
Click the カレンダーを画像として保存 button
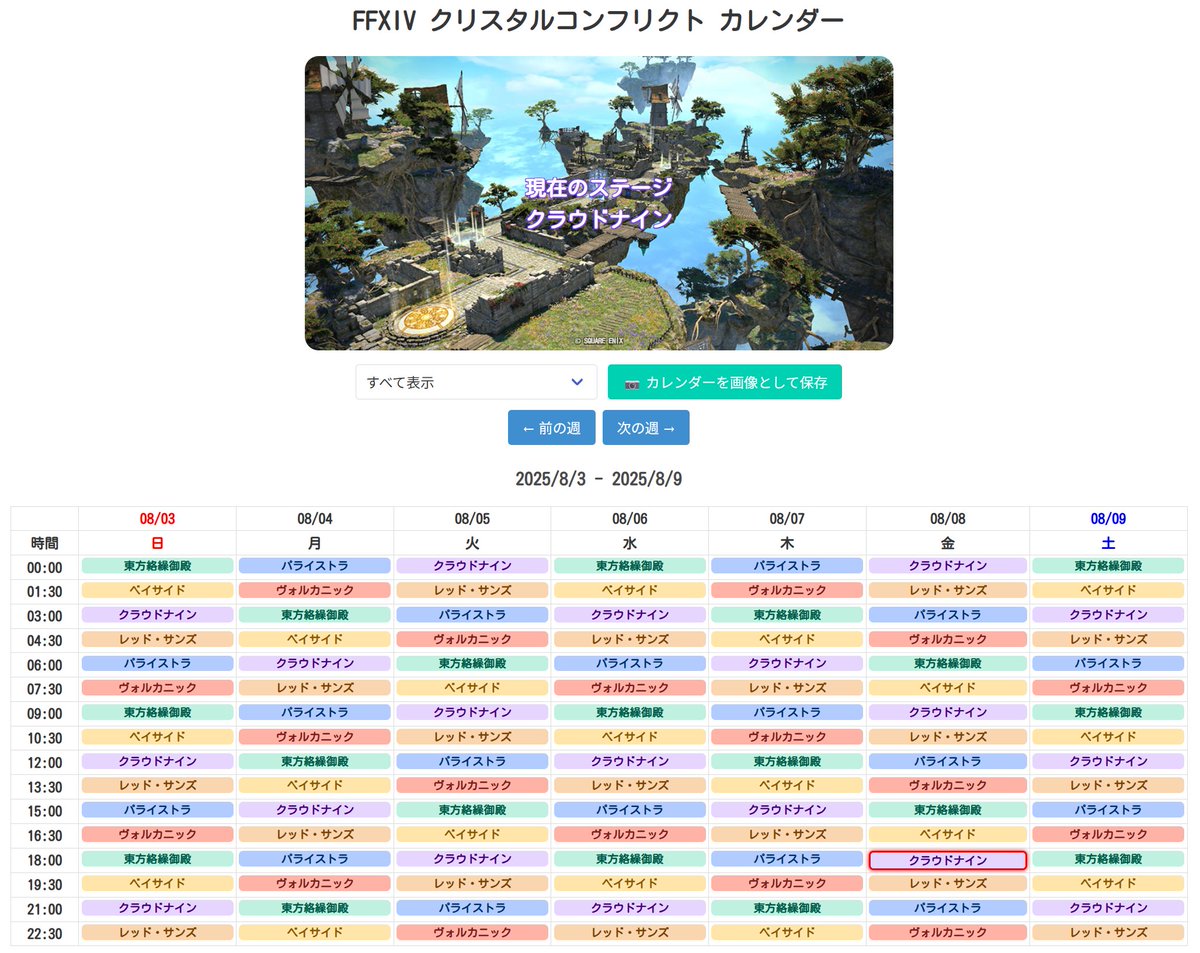coord(725,382)
